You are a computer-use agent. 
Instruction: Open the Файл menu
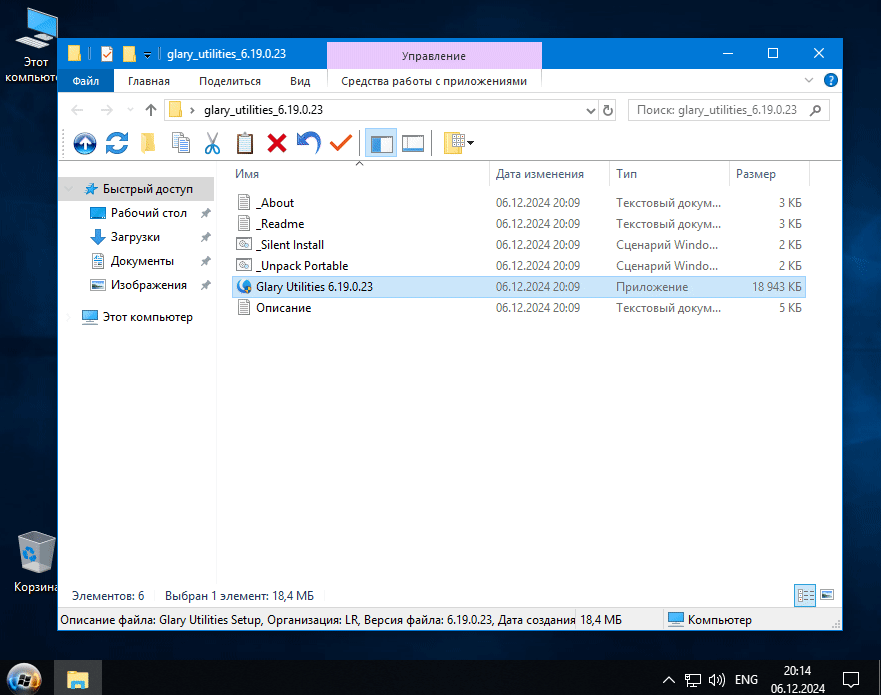pyautogui.click(x=85, y=81)
